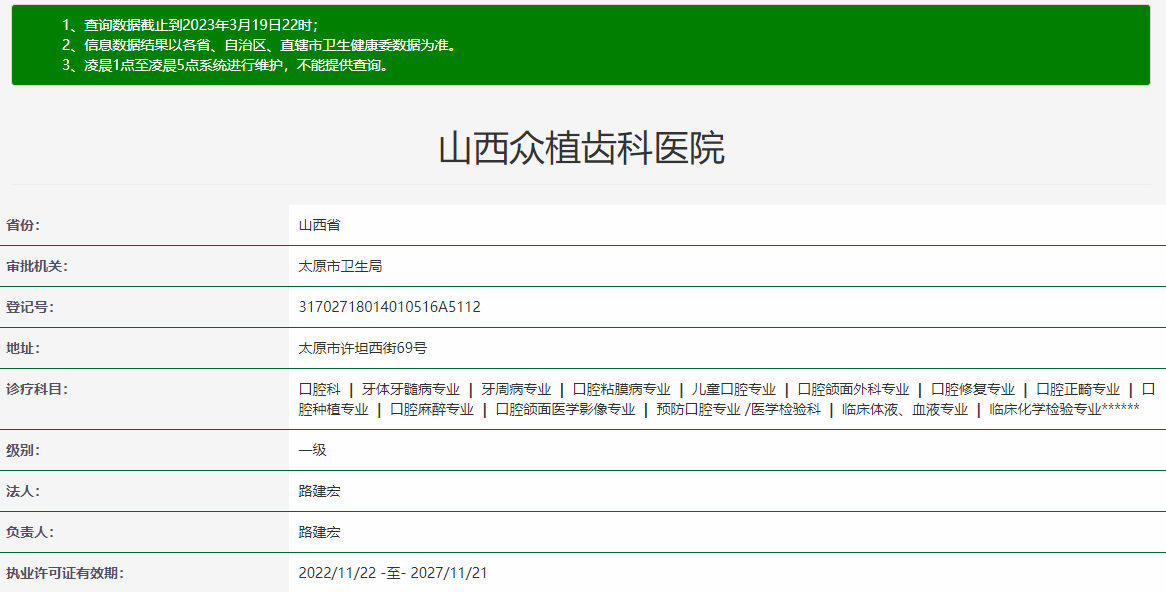This screenshot has width=1166, height=592.
Task: Select the address 太原市许坦西街69号
Action: pos(363,348)
